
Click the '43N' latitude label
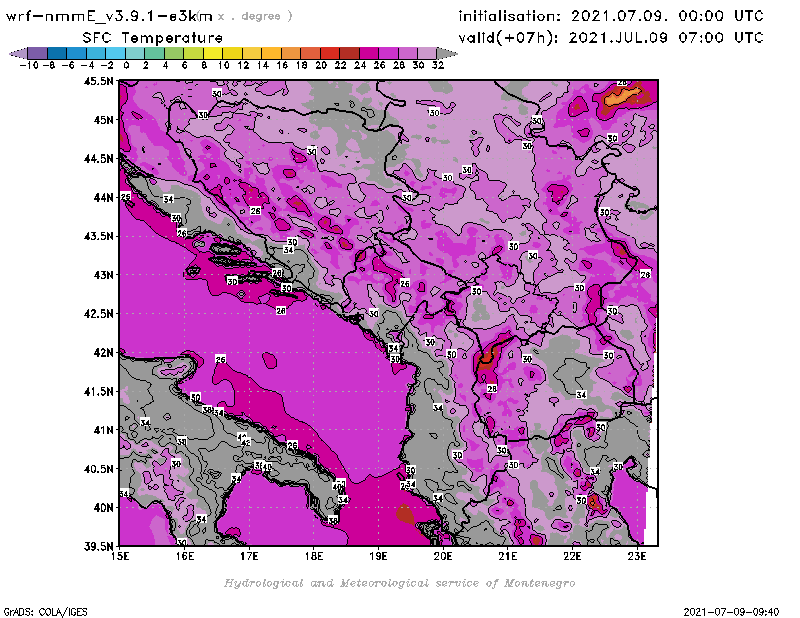pyautogui.click(x=103, y=275)
